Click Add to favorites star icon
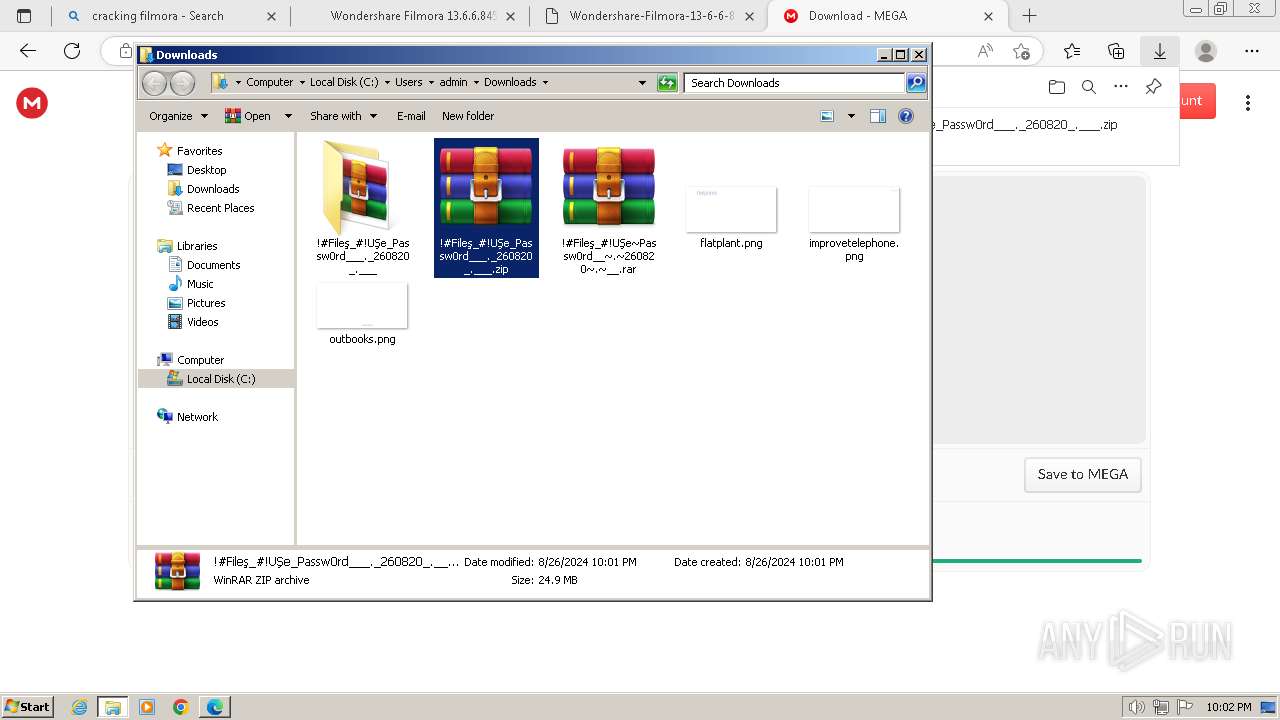 click(x=1021, y=51)
